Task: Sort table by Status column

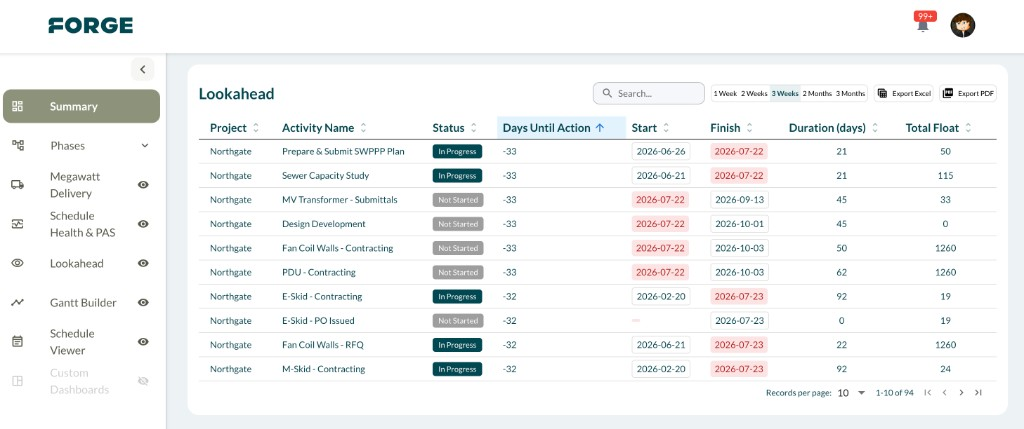Action: (x=455, y=128)
